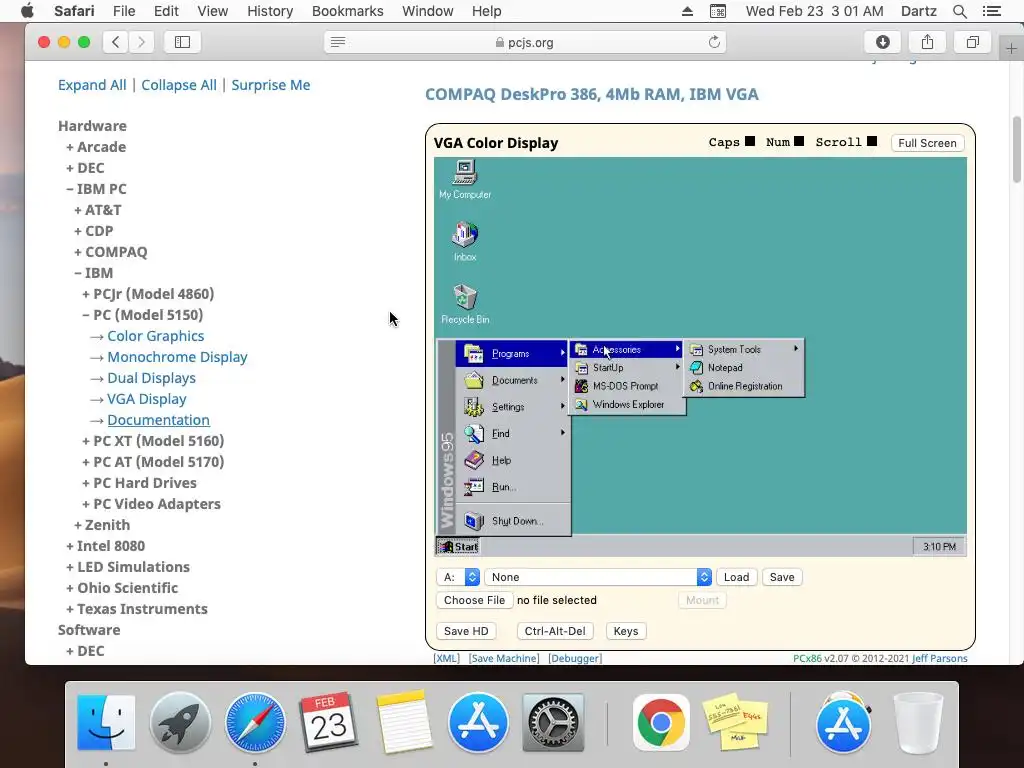Click Help in the Start menu

[x=513, y=460]
